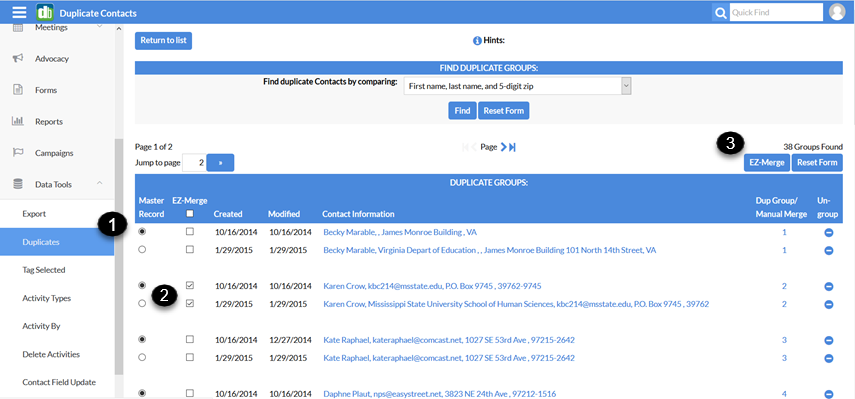Click the EZ-Merge button

(767, 162)
